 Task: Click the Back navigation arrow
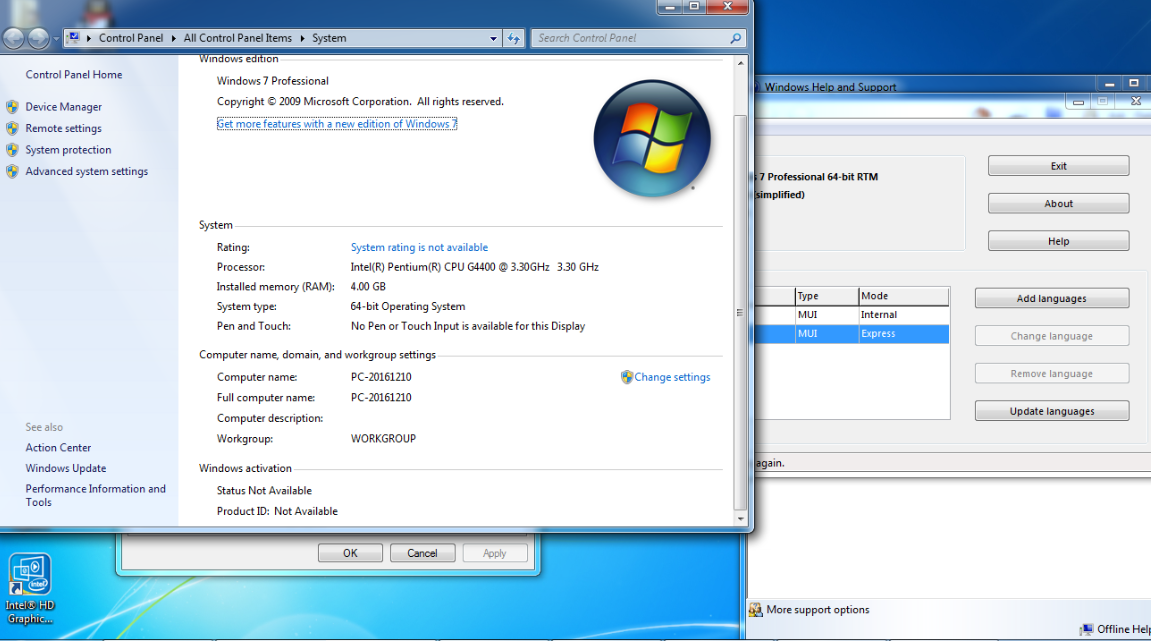14,37
